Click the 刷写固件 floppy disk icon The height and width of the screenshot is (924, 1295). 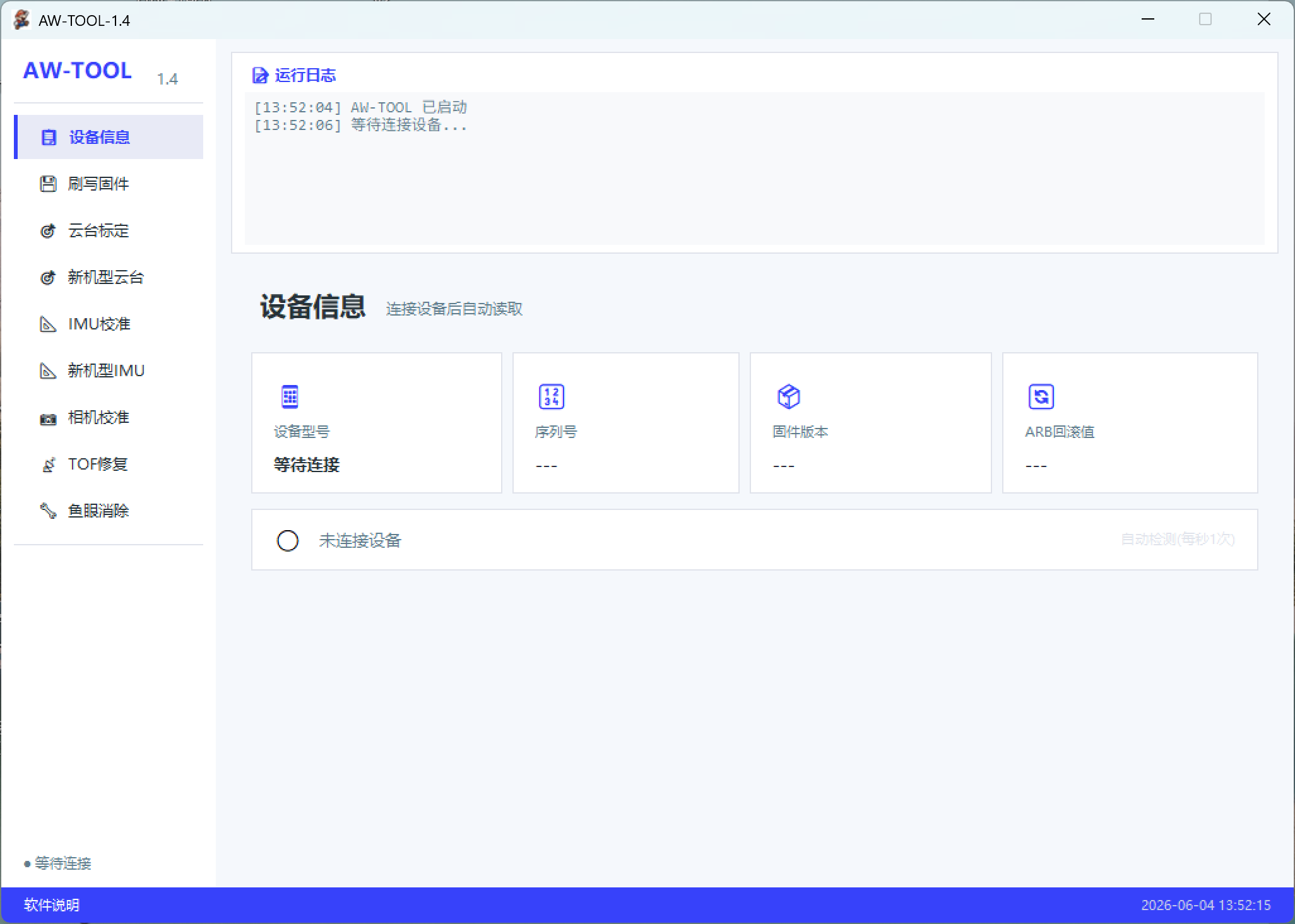pos(48,184)
